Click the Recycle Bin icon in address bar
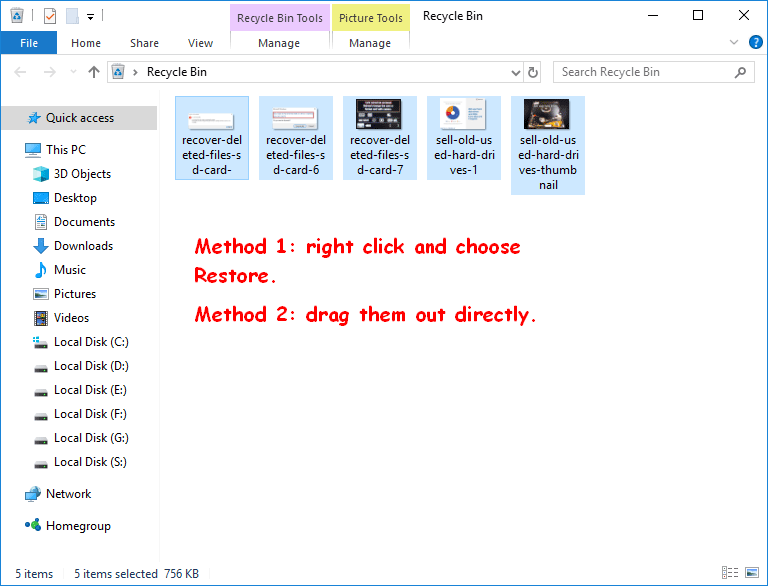The height and width of the screenshot is (586, 768). [x=118, y=72]
